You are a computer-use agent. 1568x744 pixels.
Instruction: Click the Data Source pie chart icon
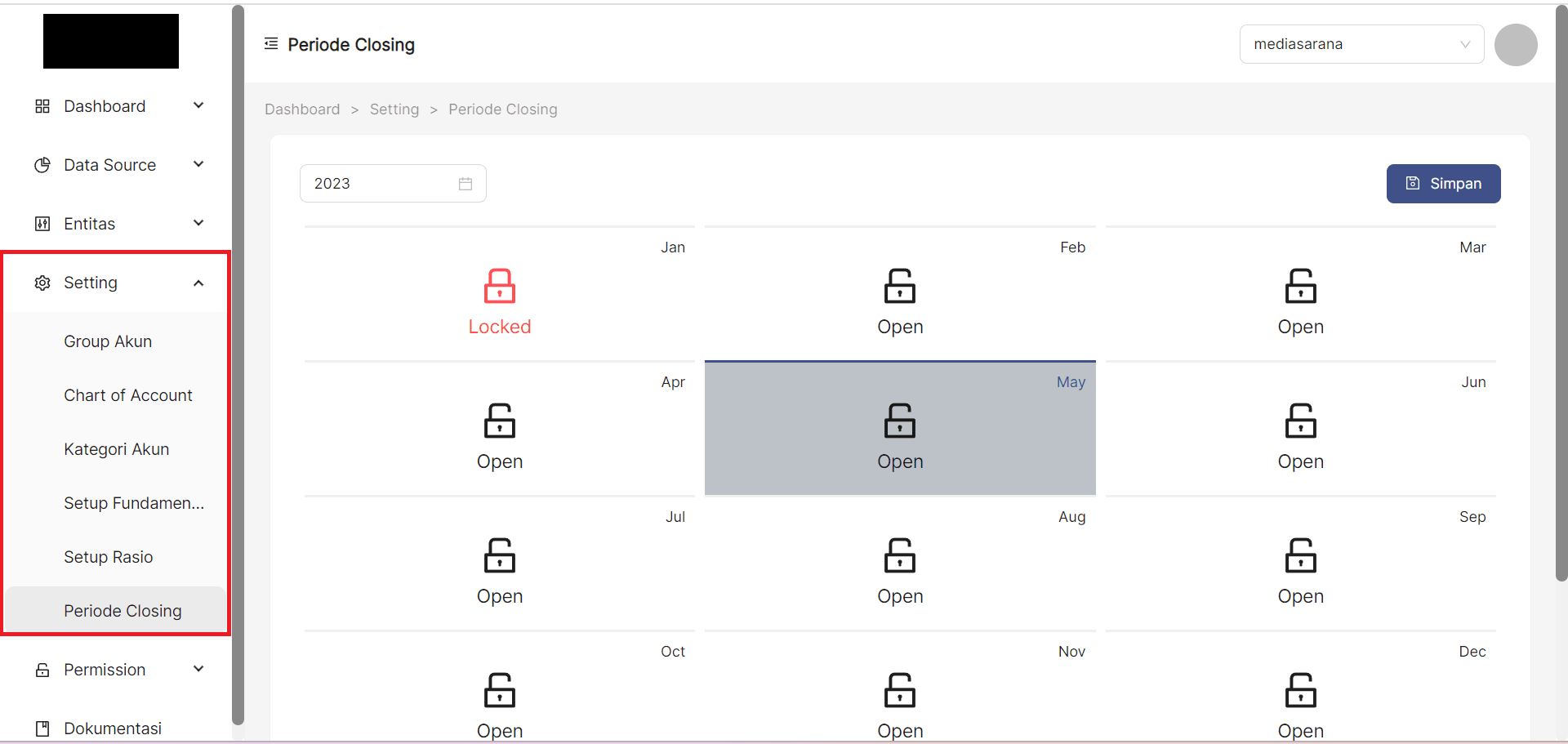(x=42, y=165)
